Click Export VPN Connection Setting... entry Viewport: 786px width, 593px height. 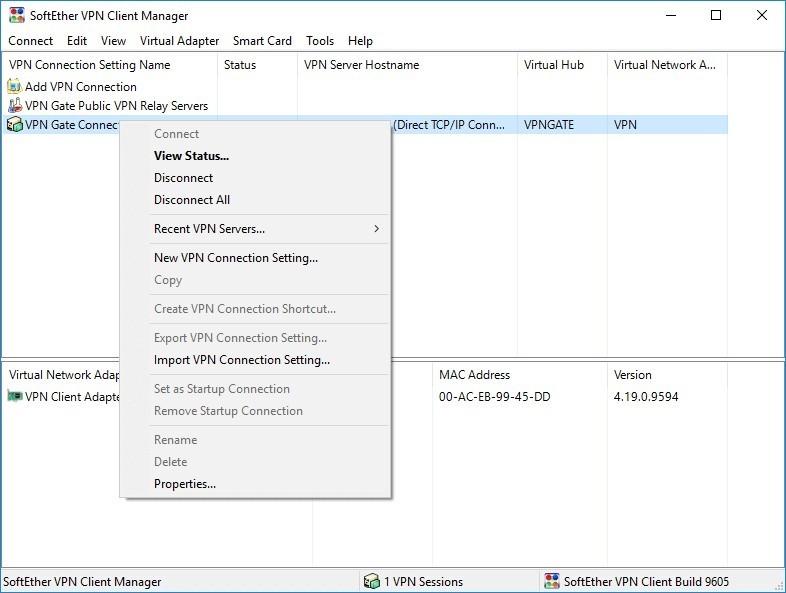(255, 338)
